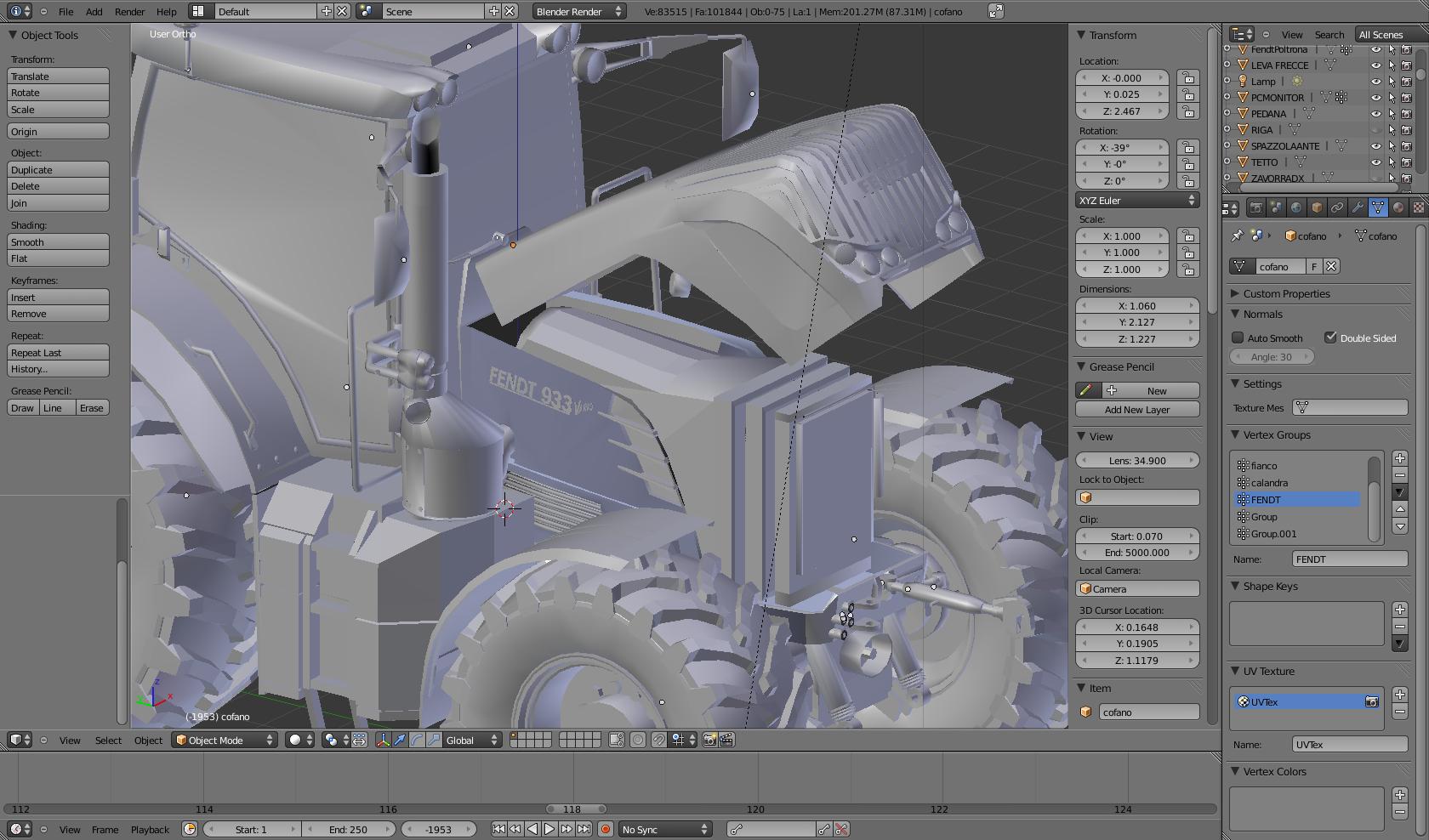The height and width of the screenshot is (840, 1429).
Task: Toggle 3D manipulator widget icon
Action: coord(383,740)
